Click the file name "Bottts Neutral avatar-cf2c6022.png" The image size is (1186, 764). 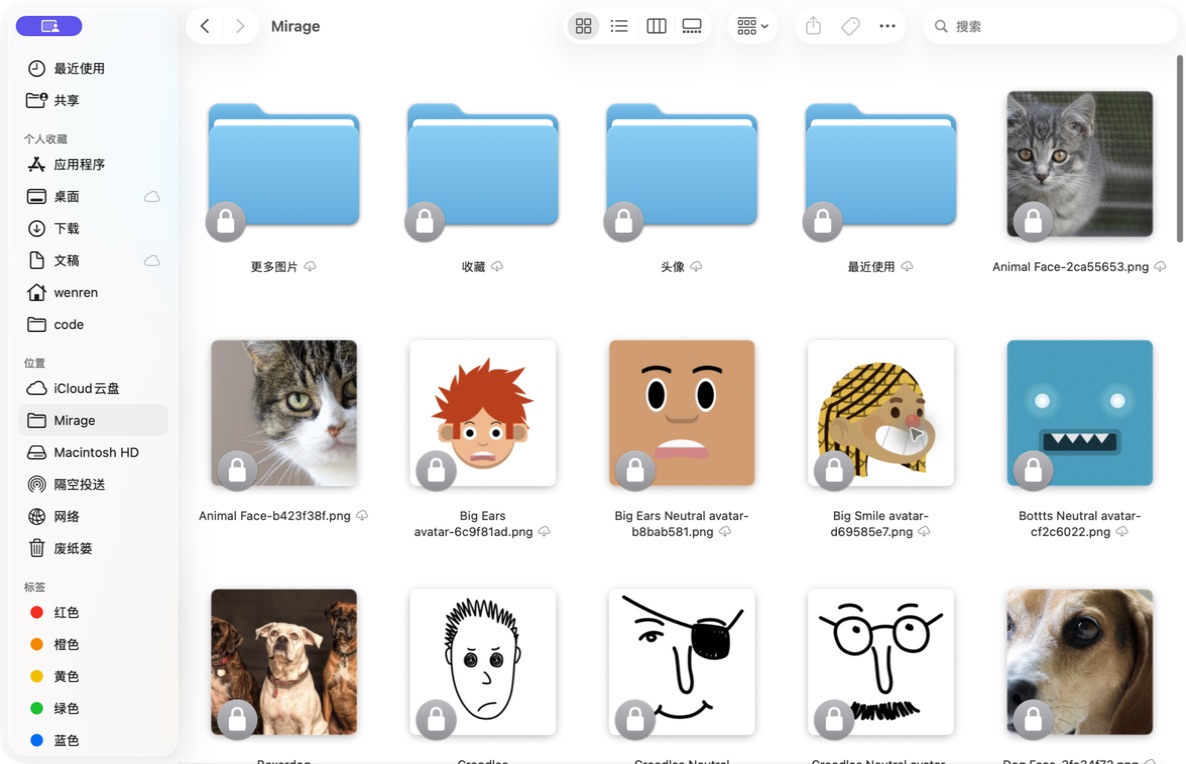tap(1079, 523)
